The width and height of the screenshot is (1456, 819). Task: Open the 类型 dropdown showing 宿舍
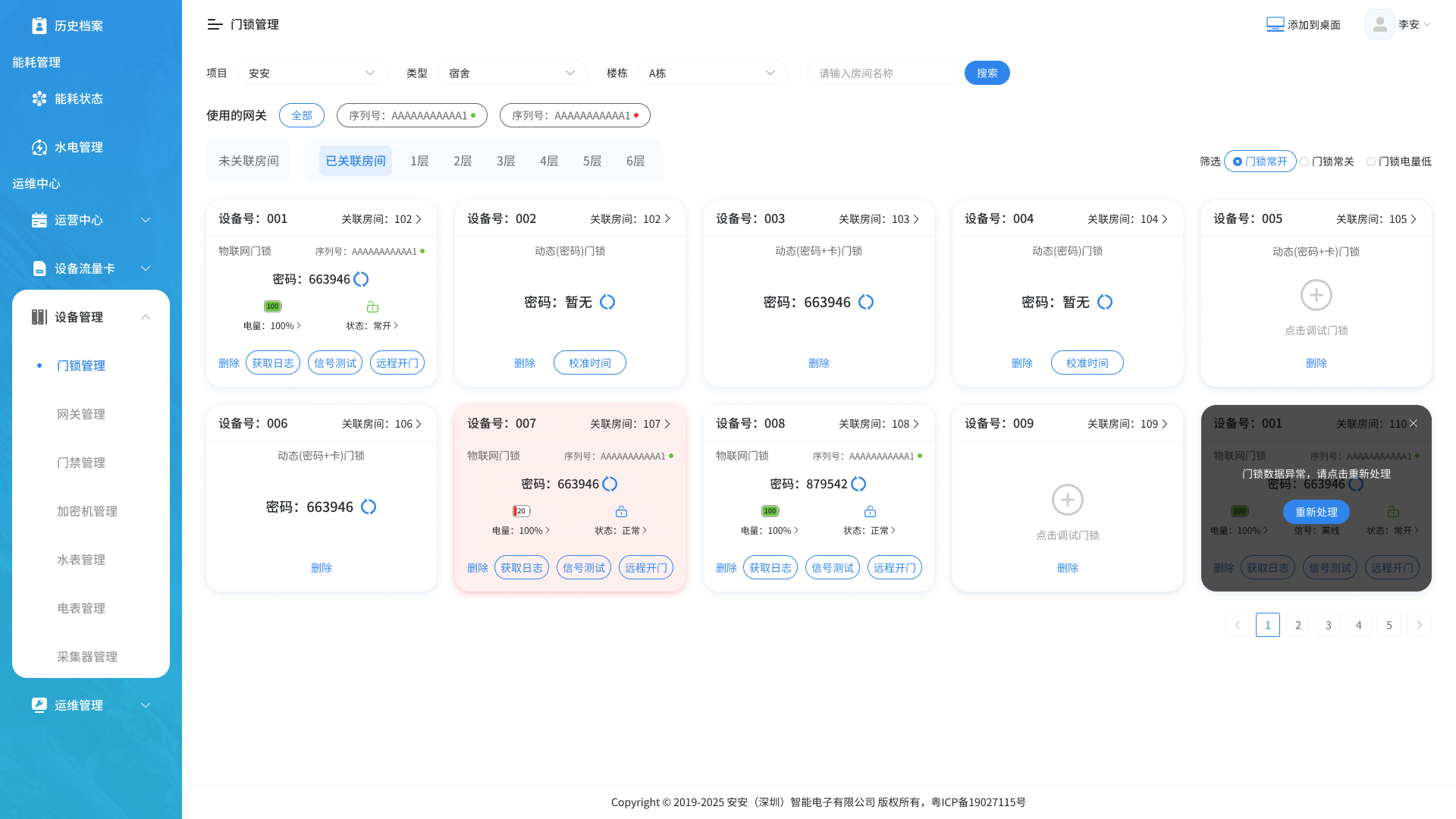(x=513, y=73)
